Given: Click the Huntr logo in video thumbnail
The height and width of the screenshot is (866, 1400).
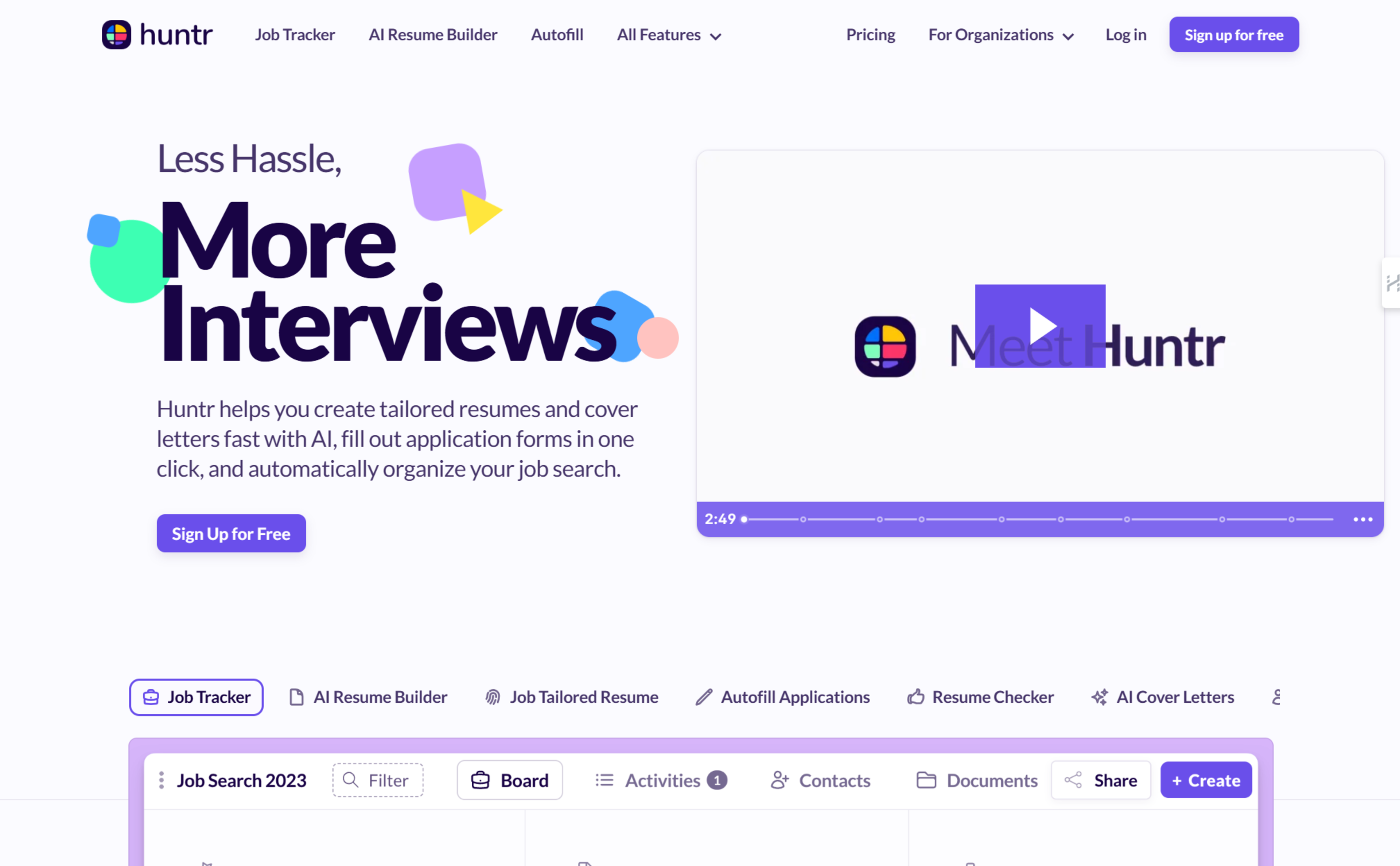Looking at the screenshot, I should coord(885,347).
